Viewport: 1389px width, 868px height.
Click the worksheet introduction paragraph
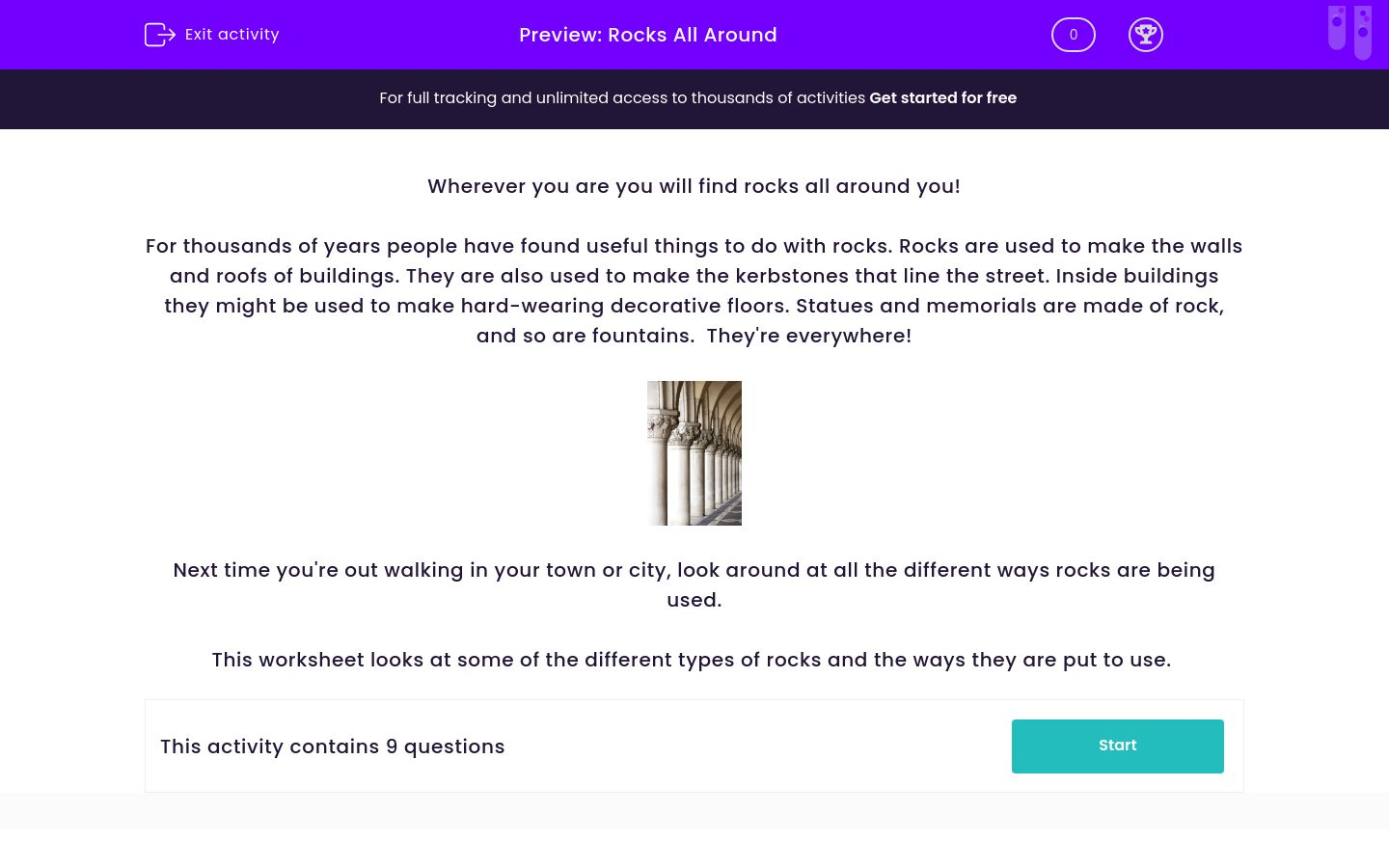coord(694,290)
